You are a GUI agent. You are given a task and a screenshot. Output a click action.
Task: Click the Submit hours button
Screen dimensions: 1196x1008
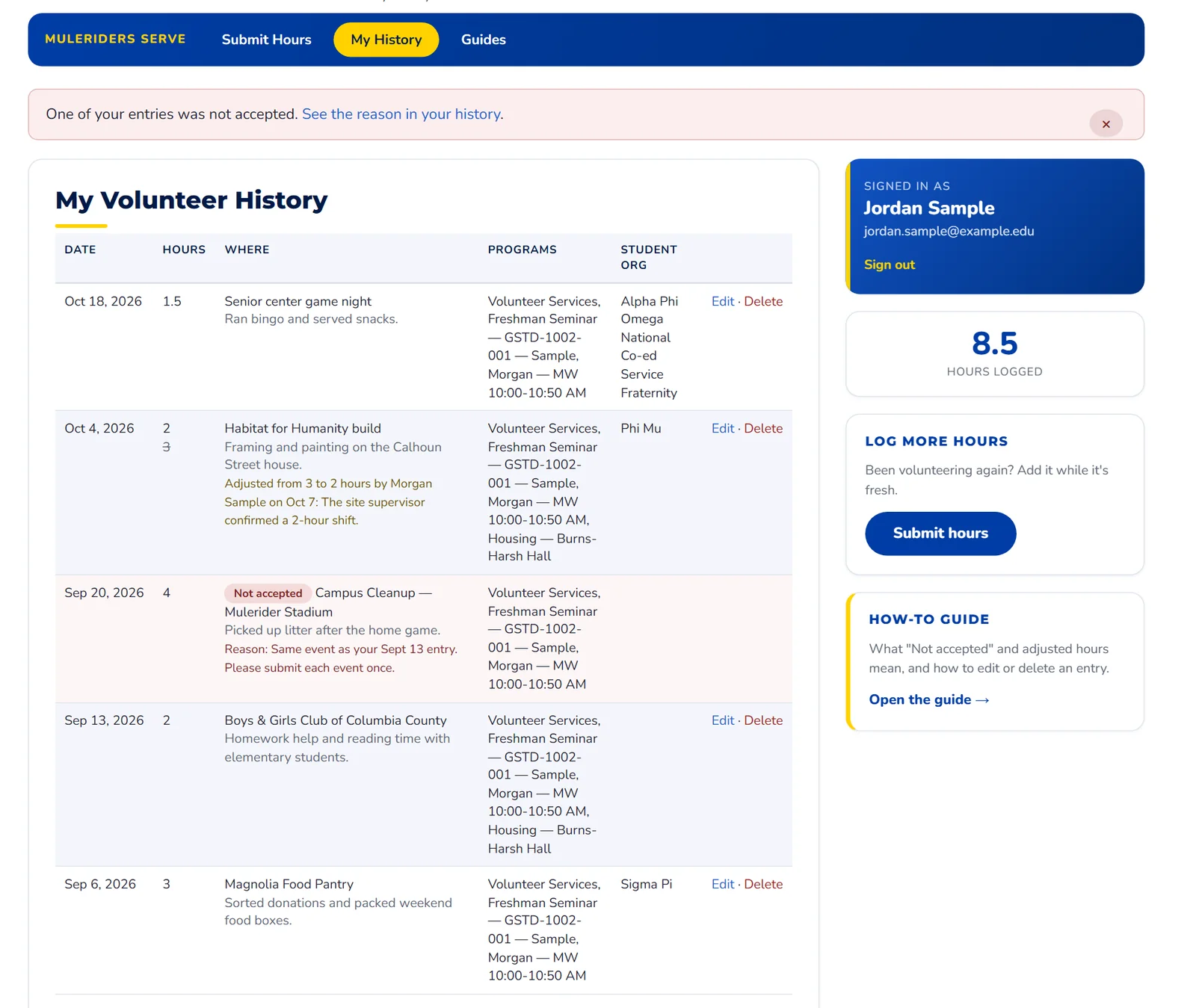pos(940,534)
